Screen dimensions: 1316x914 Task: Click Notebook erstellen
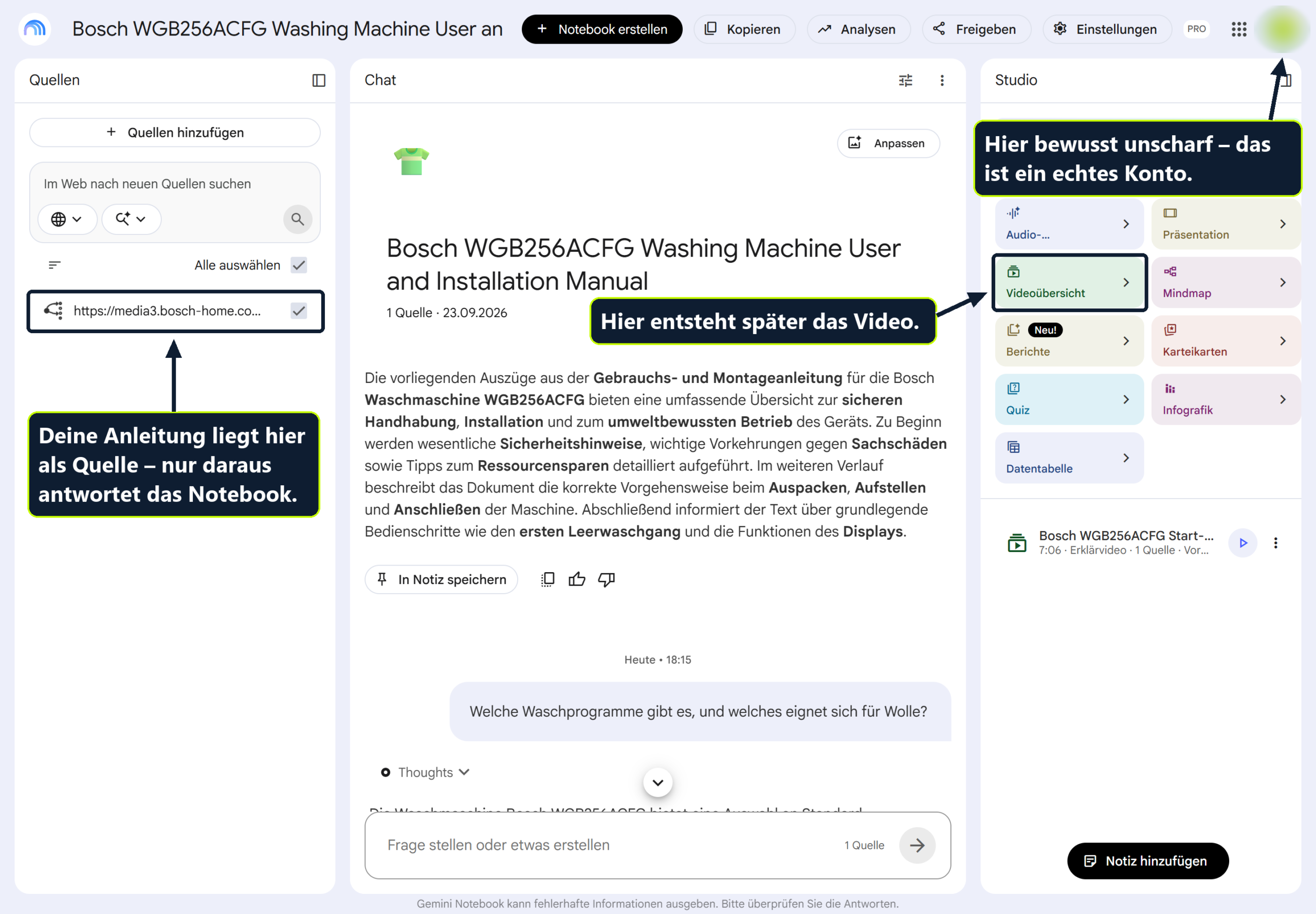click(602, 29)
